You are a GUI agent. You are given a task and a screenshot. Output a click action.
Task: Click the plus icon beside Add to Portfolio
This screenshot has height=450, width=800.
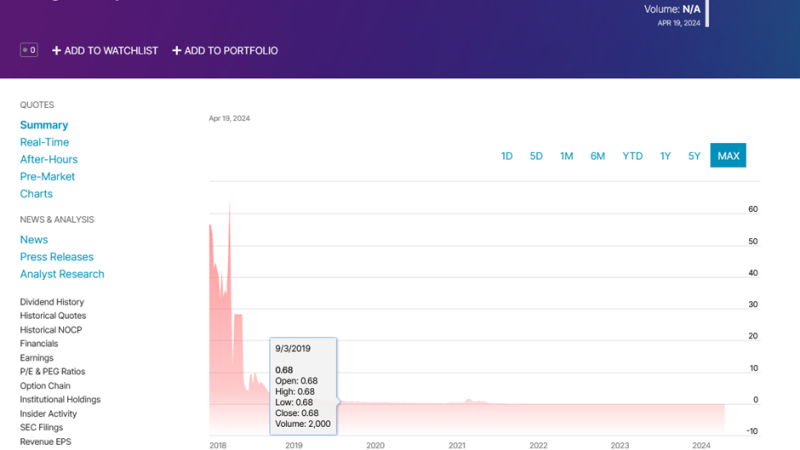177,51
